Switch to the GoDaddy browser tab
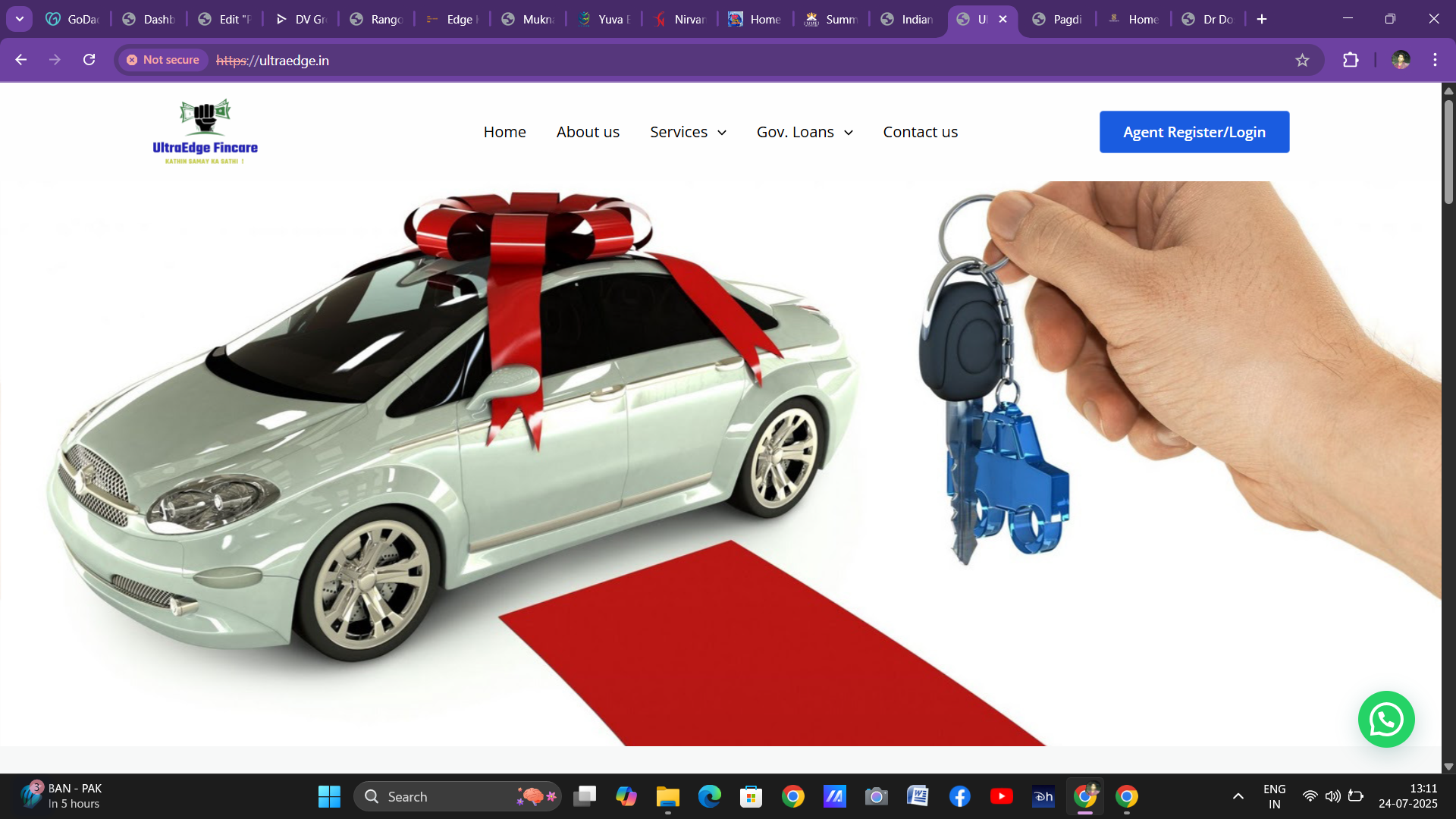 click(x=74, y=19)
